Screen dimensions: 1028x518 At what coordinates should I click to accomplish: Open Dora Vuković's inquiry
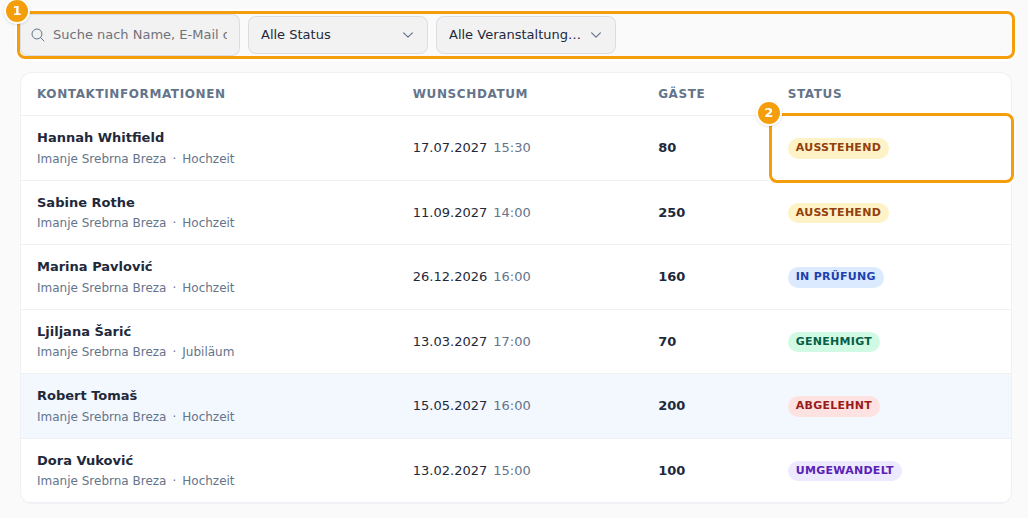(x=516, y=470)
